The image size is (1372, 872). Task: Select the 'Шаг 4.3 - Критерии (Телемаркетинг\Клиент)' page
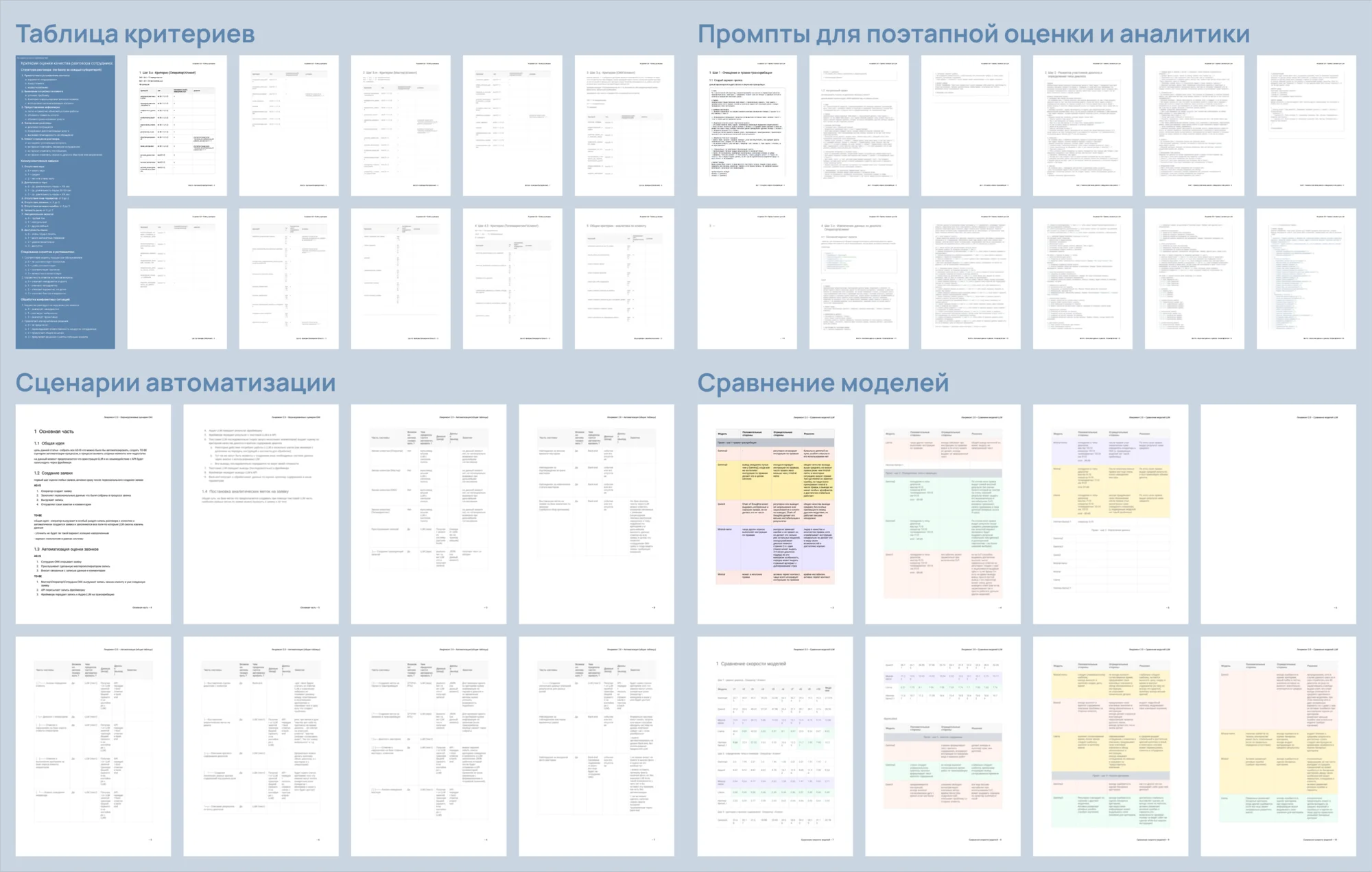pos(512,279)
